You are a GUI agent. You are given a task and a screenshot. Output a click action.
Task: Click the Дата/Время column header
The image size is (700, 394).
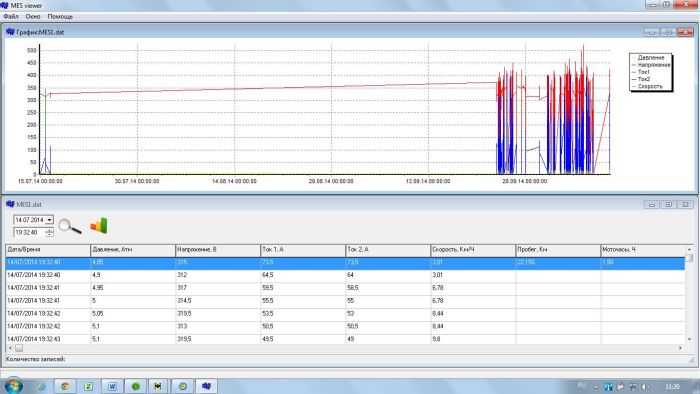48,250
